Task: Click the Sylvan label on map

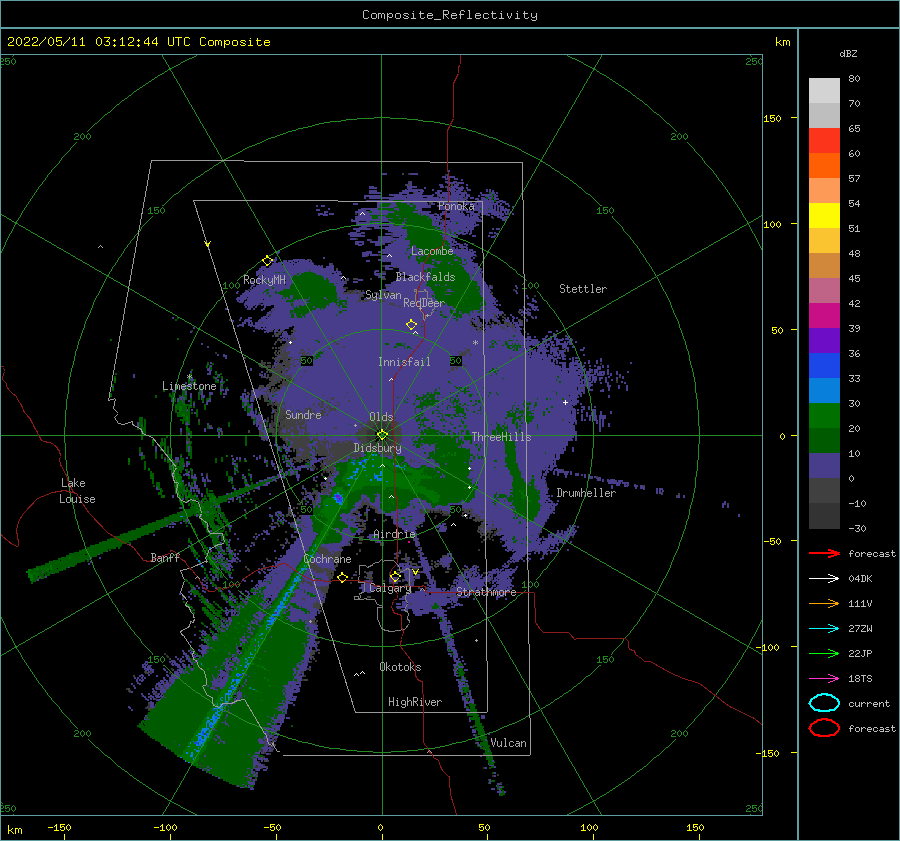Action: 383,295
